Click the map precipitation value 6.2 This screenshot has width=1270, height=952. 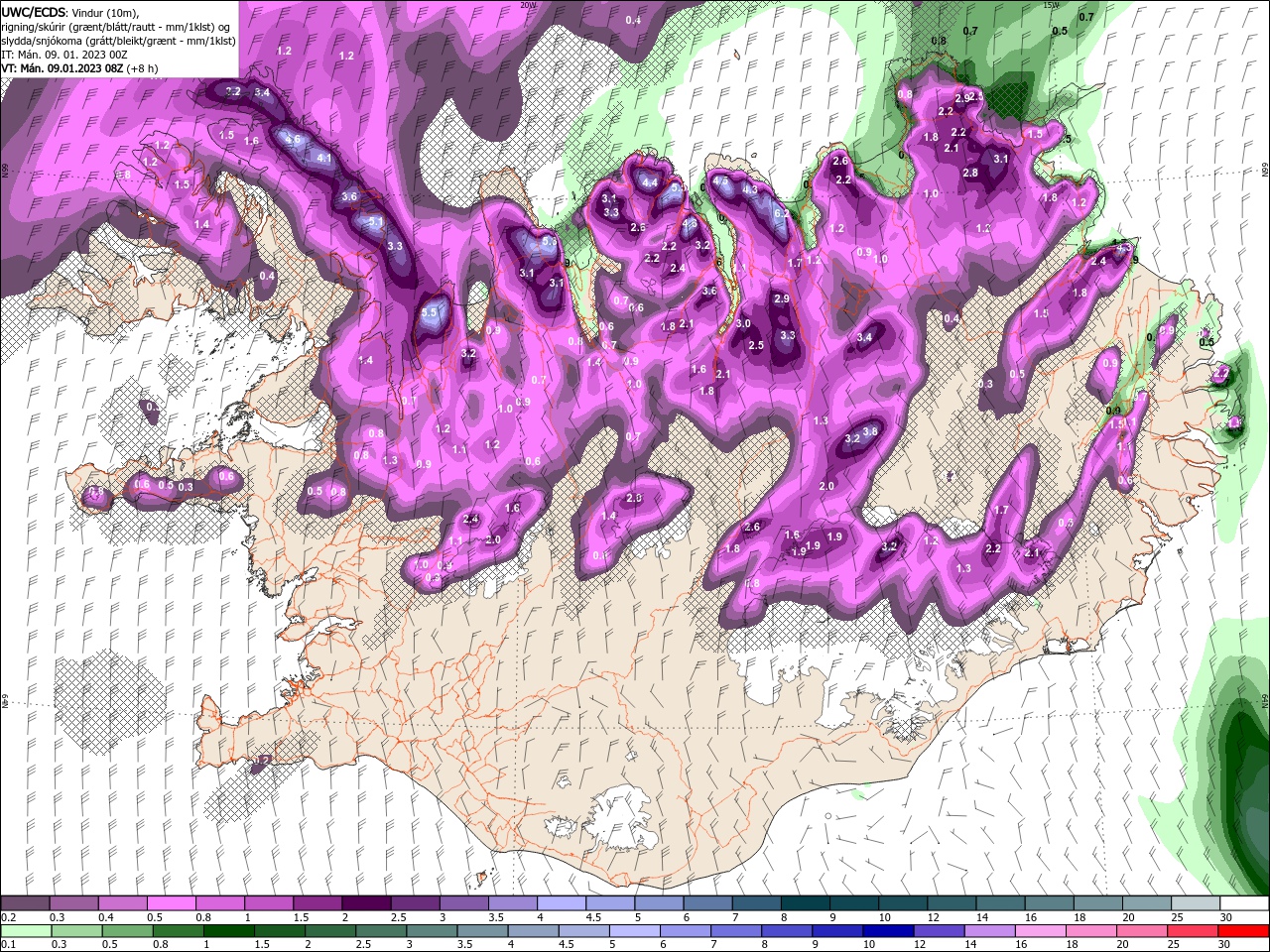[x=781, y=213]
